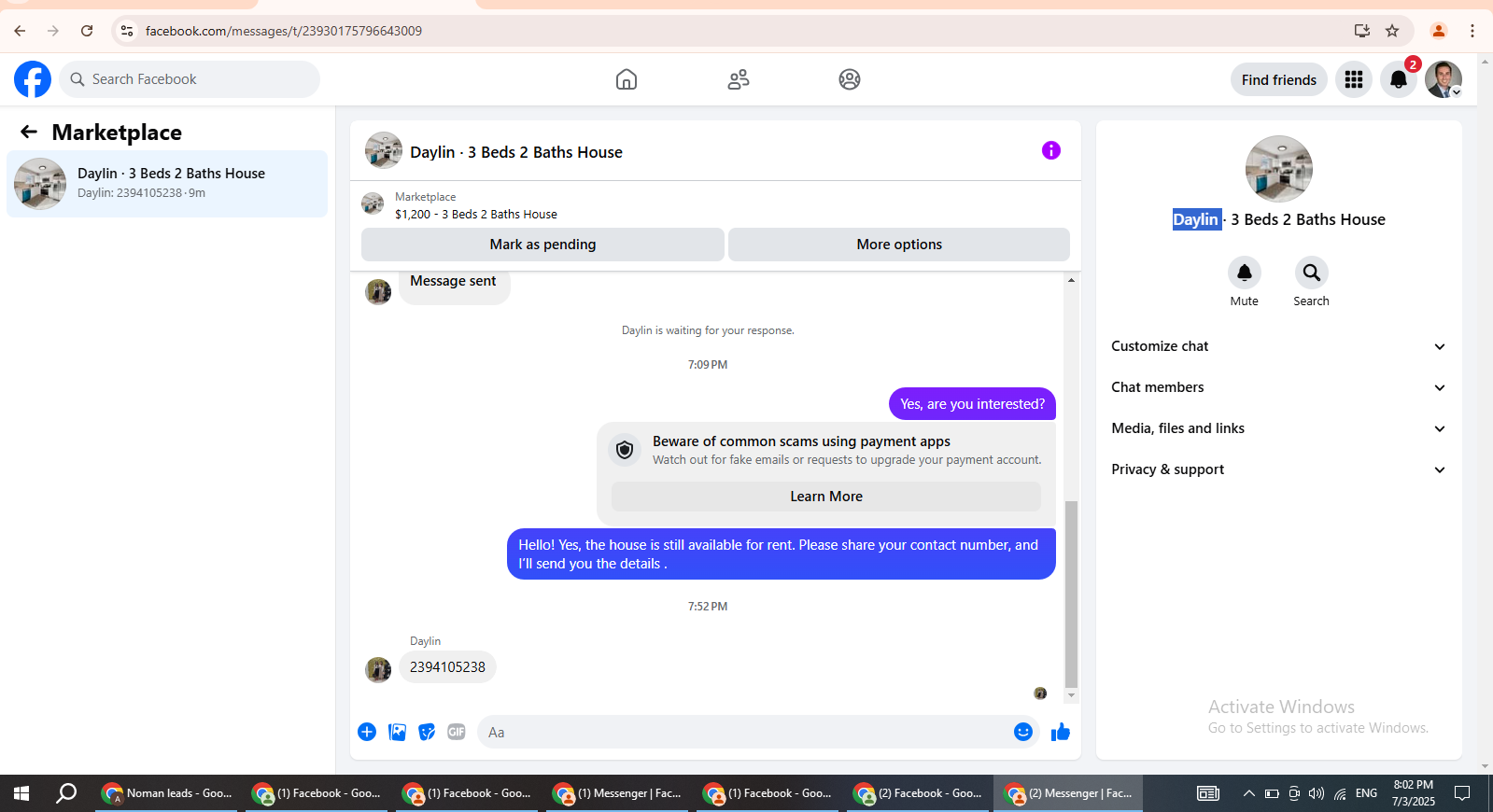This screenshot has height=812, width=1493.
Task: Choose a GIF icon
Action: [x=457, y=732]
